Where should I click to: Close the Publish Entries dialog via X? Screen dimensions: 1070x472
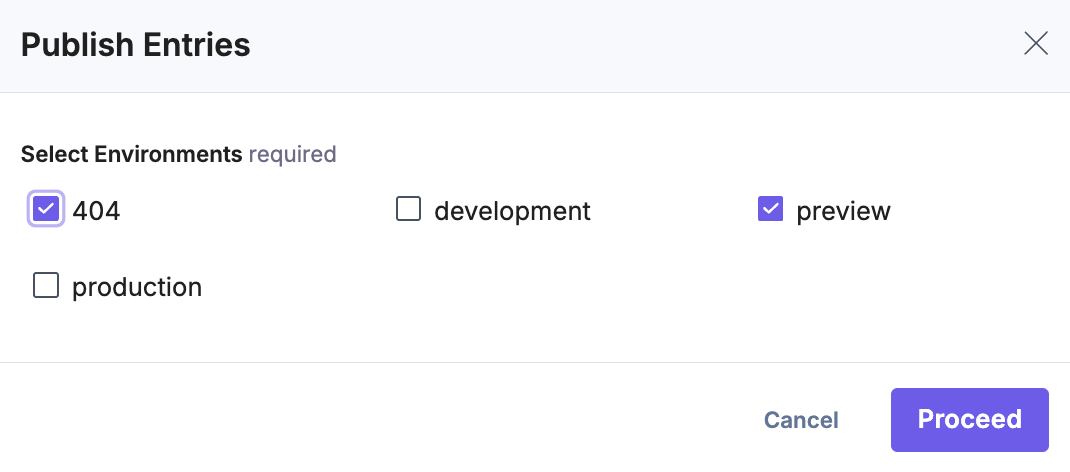pyautogui.click(x=1035, y=44)
